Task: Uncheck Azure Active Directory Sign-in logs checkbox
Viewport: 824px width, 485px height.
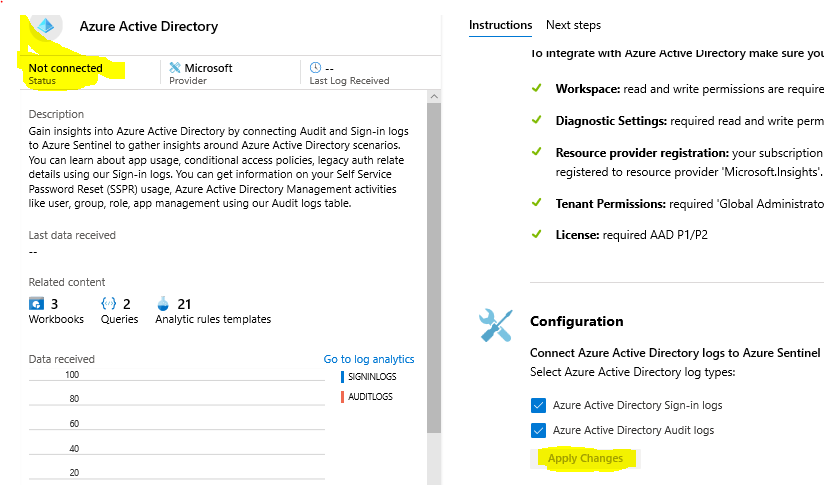Action: click(x=538, y=405)
